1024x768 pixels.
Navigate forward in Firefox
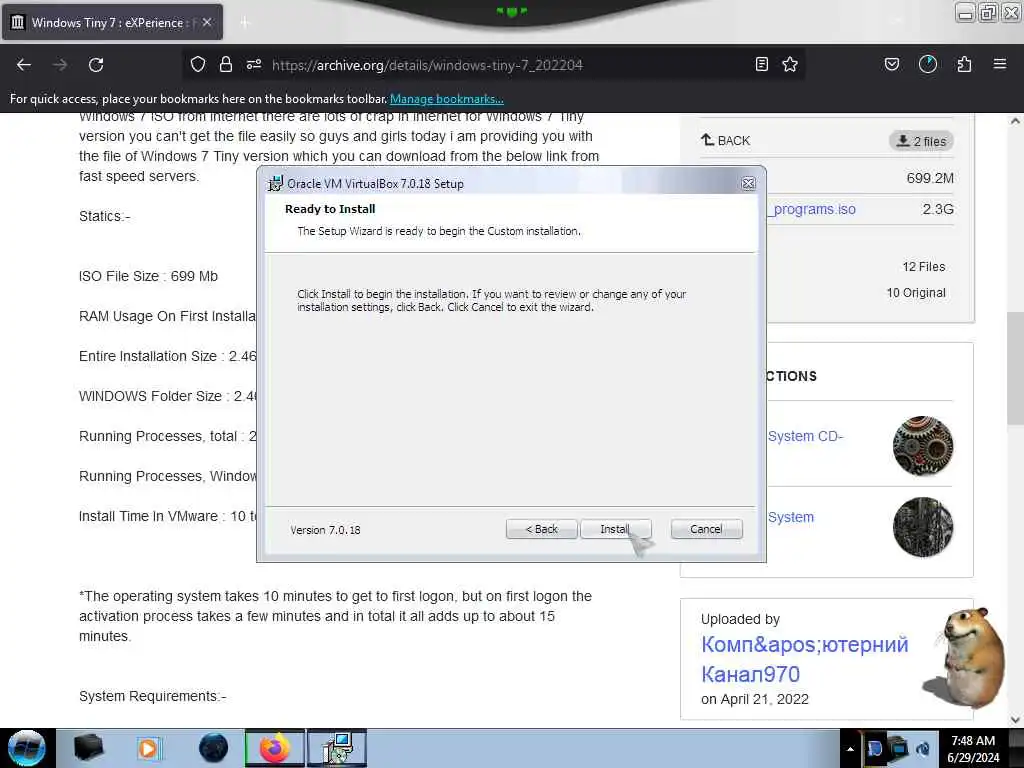point(59,65)
